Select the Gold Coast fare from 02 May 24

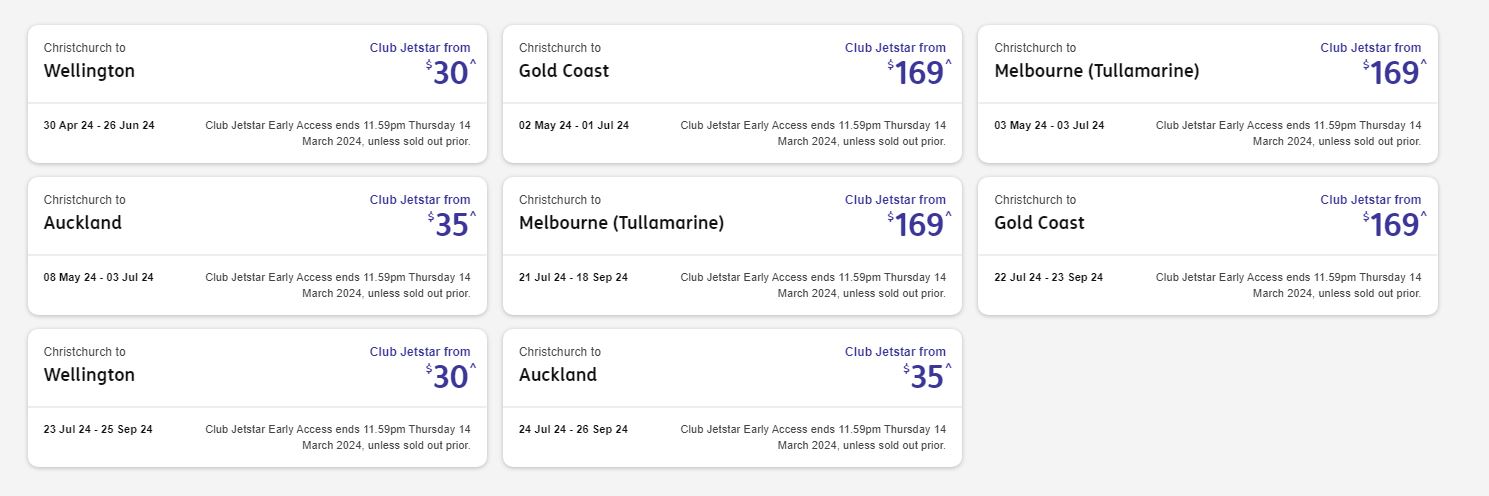pos(564,71)
